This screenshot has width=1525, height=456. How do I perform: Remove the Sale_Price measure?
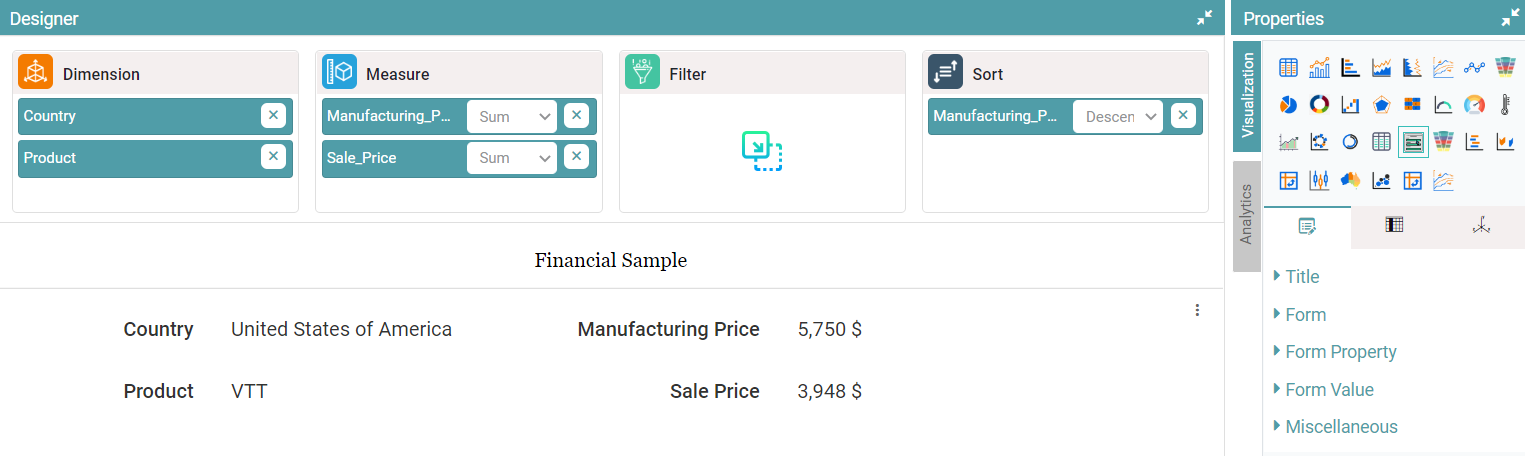(576, 157)
